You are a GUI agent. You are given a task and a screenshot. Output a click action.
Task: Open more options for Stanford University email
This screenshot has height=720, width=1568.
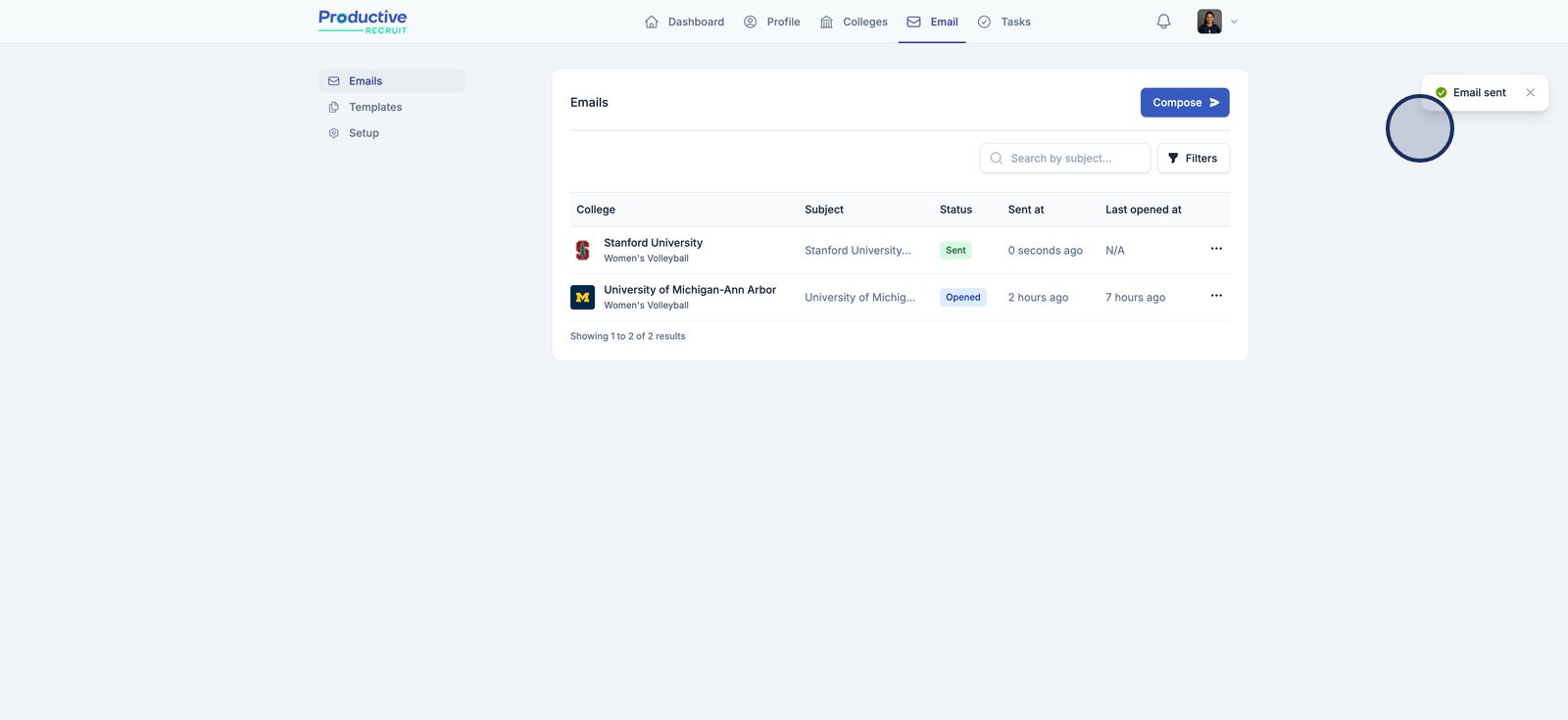[1216, 249]
